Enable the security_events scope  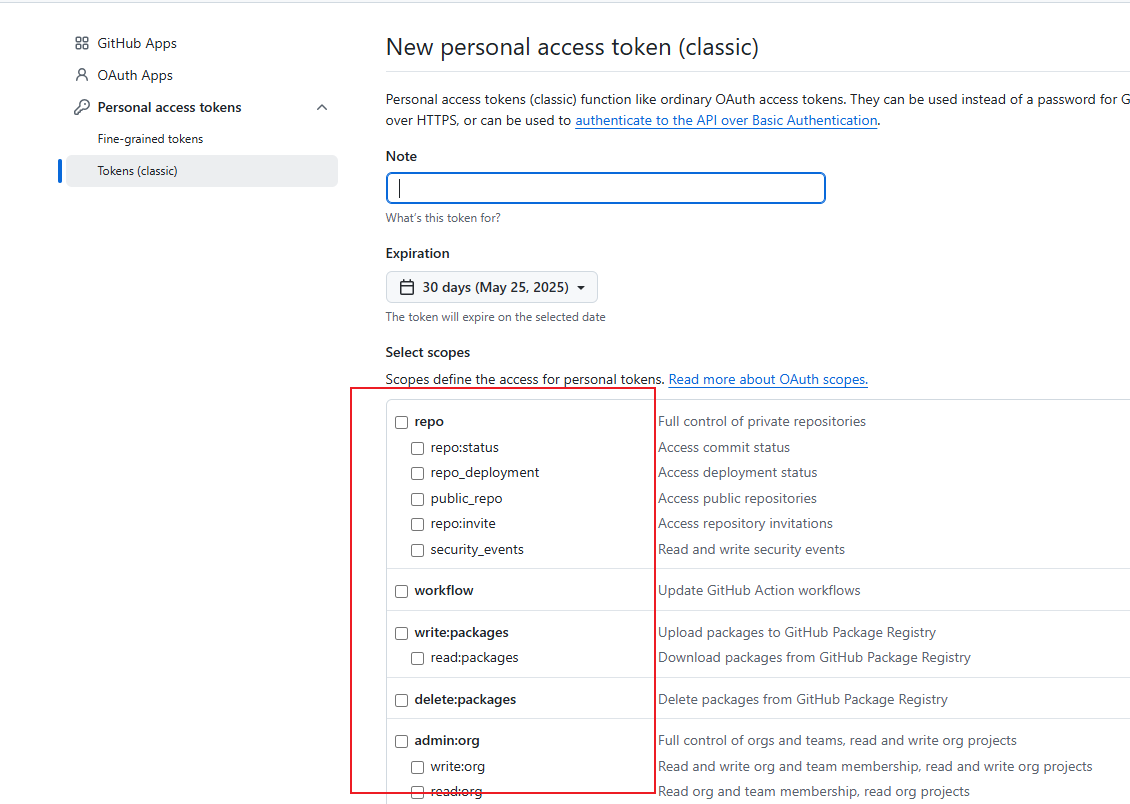pyautogui.click(x=417, y=549)
